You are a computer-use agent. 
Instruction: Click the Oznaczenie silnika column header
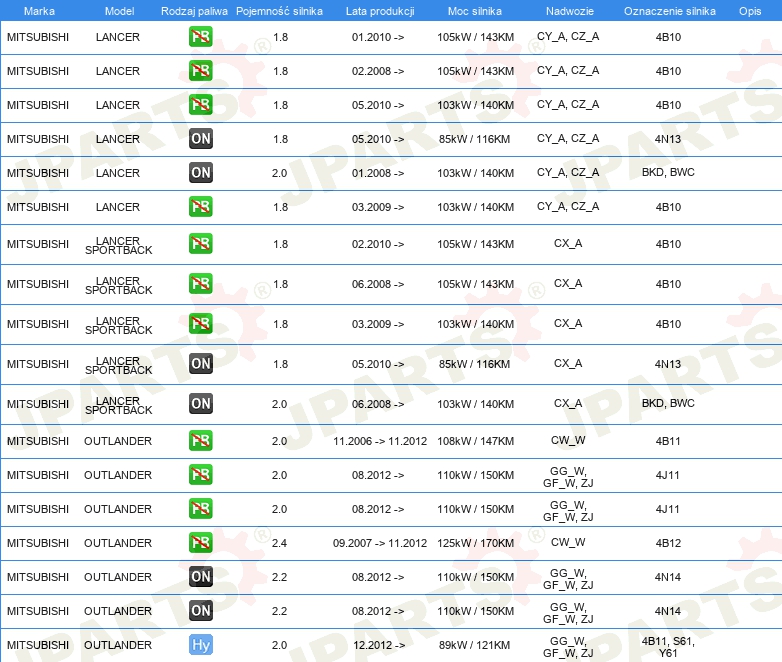coord(669,10)
